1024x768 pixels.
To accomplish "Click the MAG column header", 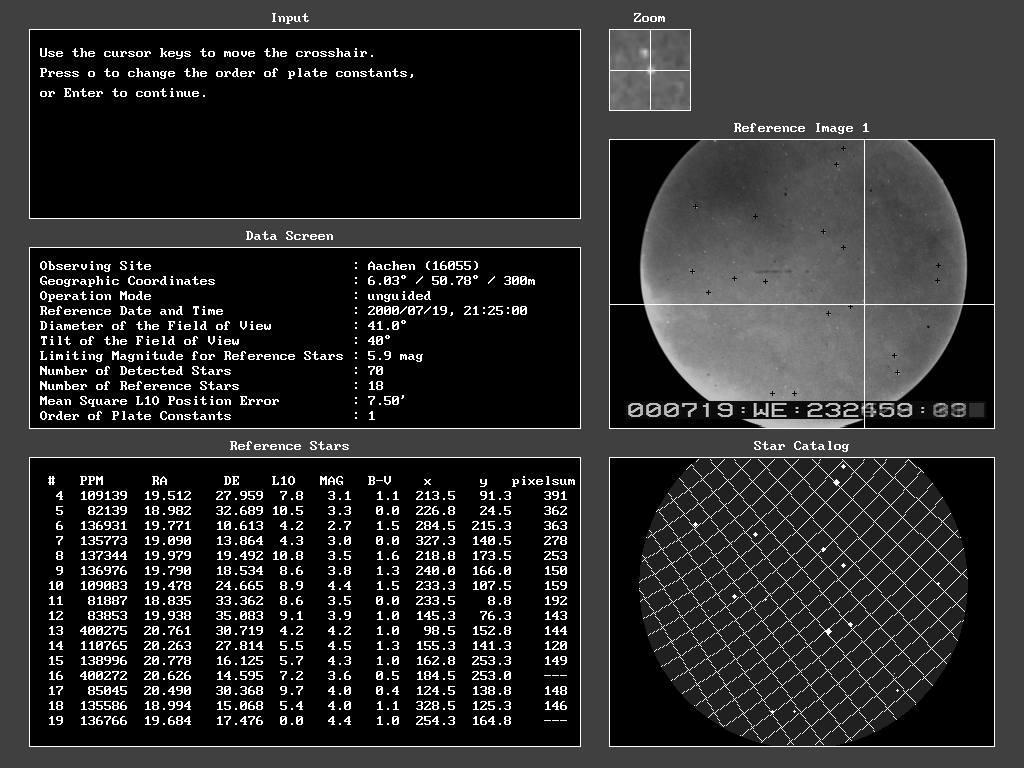I will [x=331, y=481].
